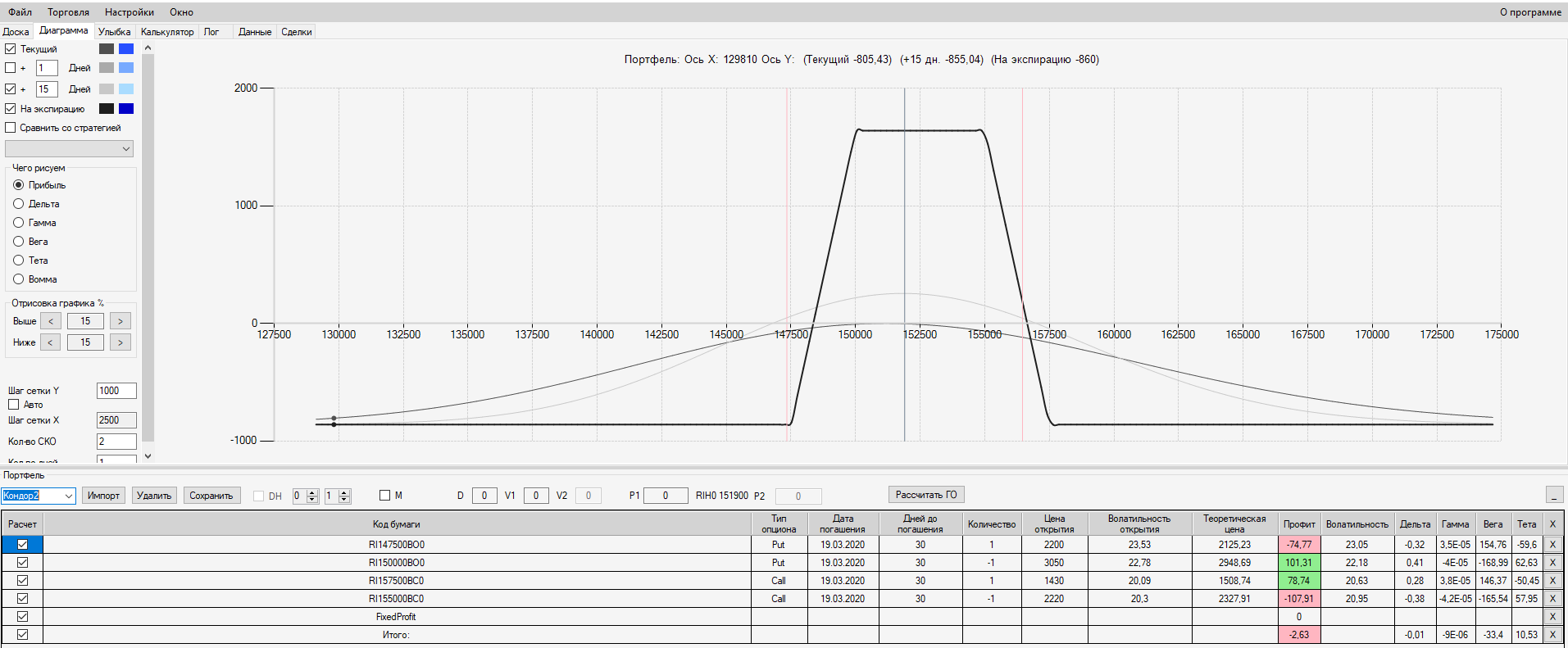Uncheck Расчет for the RI155000BC0 row
1568x648 pixels.
[22, 599]
